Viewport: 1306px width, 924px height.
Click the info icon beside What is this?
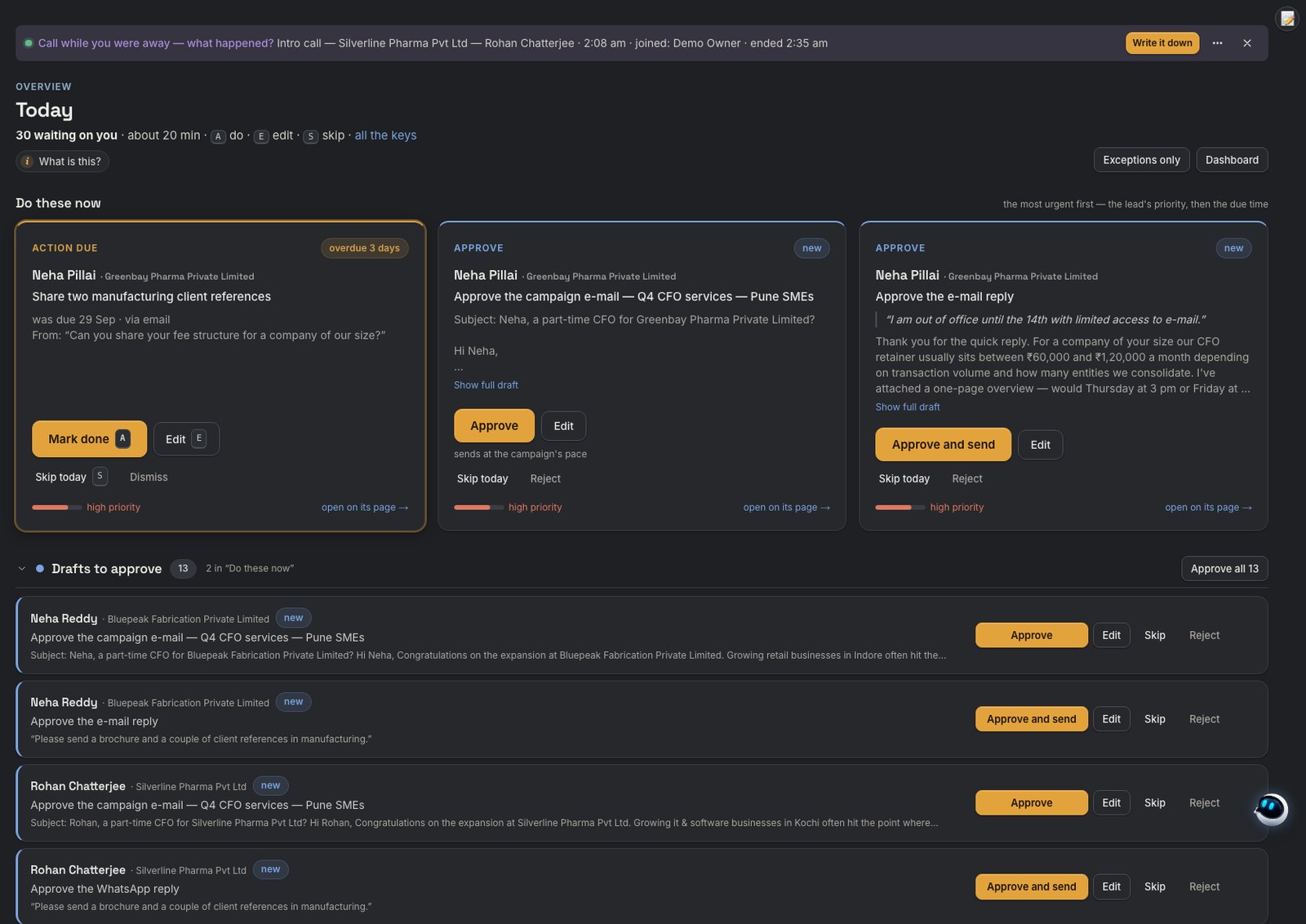coord(27,162)
